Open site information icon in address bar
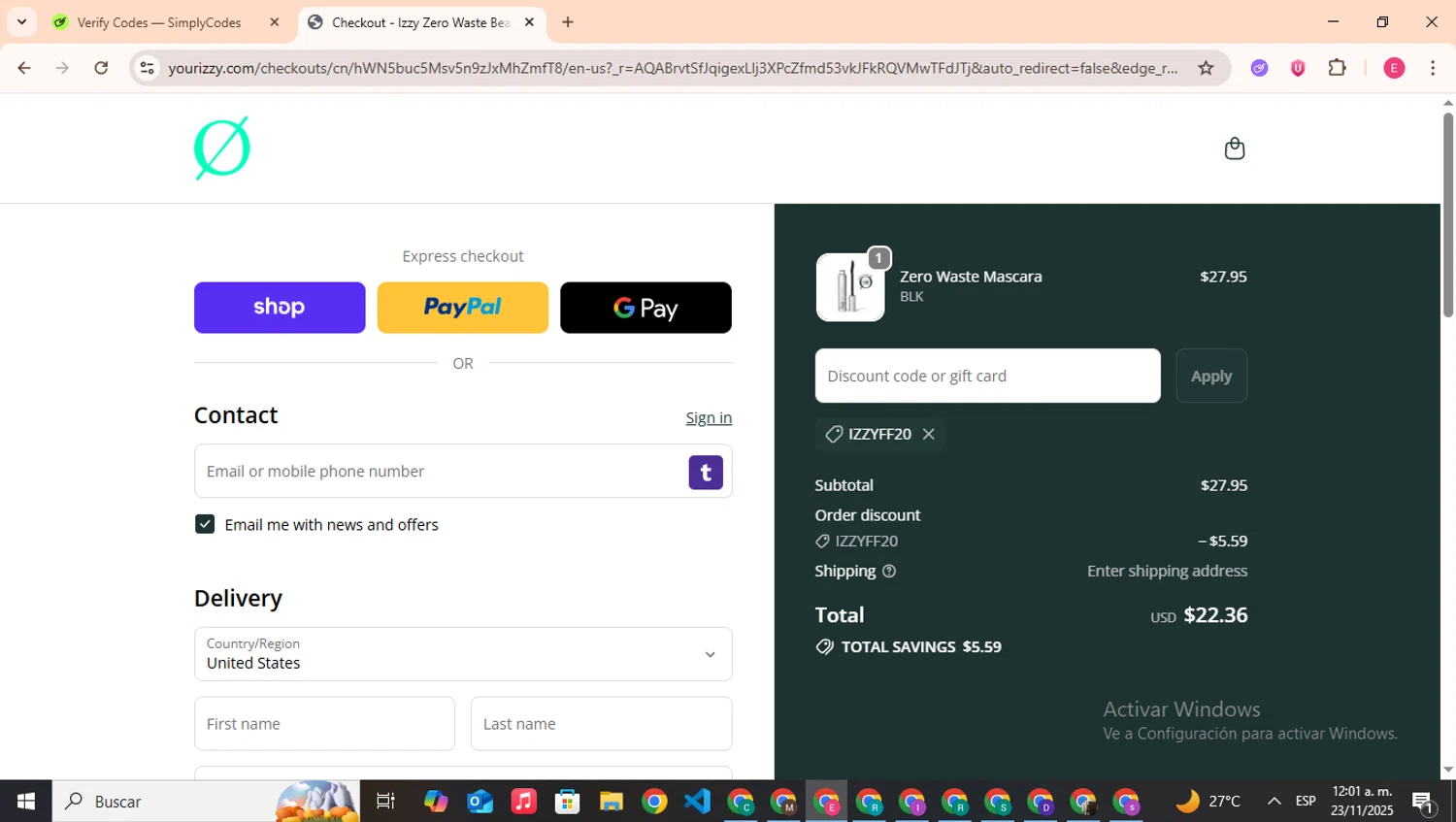Viewport: 1456px width, 822px height. pos(148,68)
